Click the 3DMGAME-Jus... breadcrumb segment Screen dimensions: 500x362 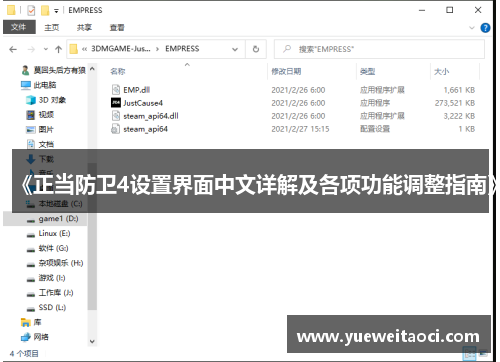(x=121, y=49)
